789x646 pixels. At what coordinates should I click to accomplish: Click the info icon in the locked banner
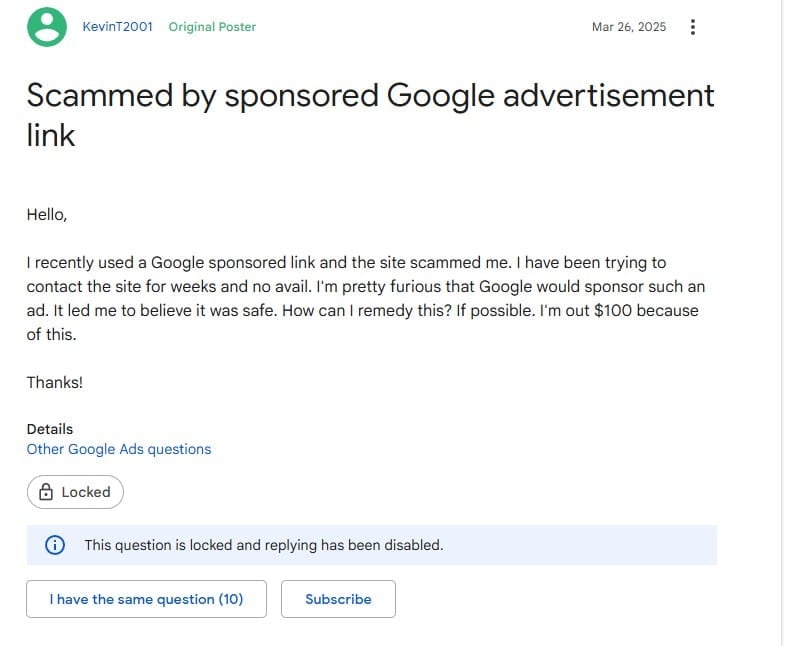click(55, 545)
